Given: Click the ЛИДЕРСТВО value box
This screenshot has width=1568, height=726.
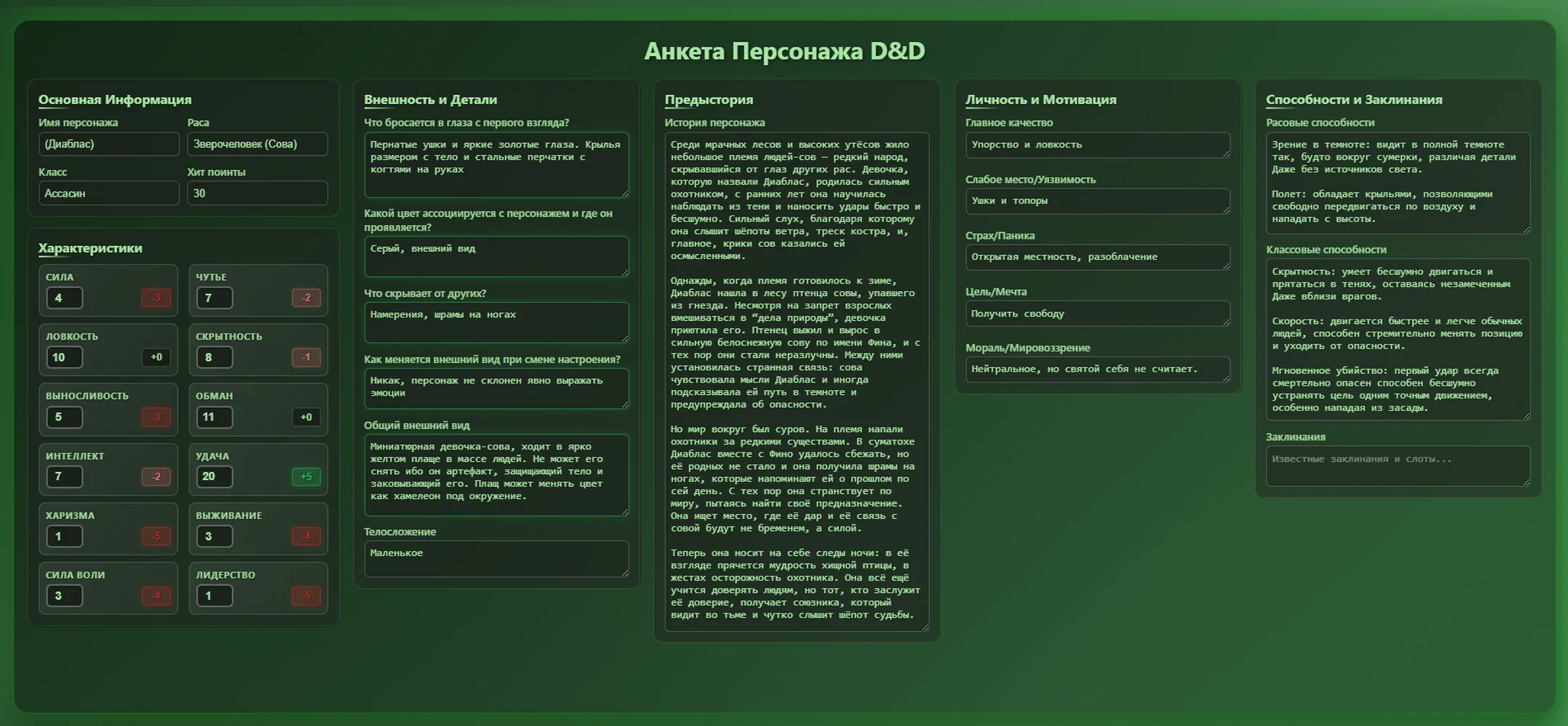Looking at the screenshot, I should 214,595.
